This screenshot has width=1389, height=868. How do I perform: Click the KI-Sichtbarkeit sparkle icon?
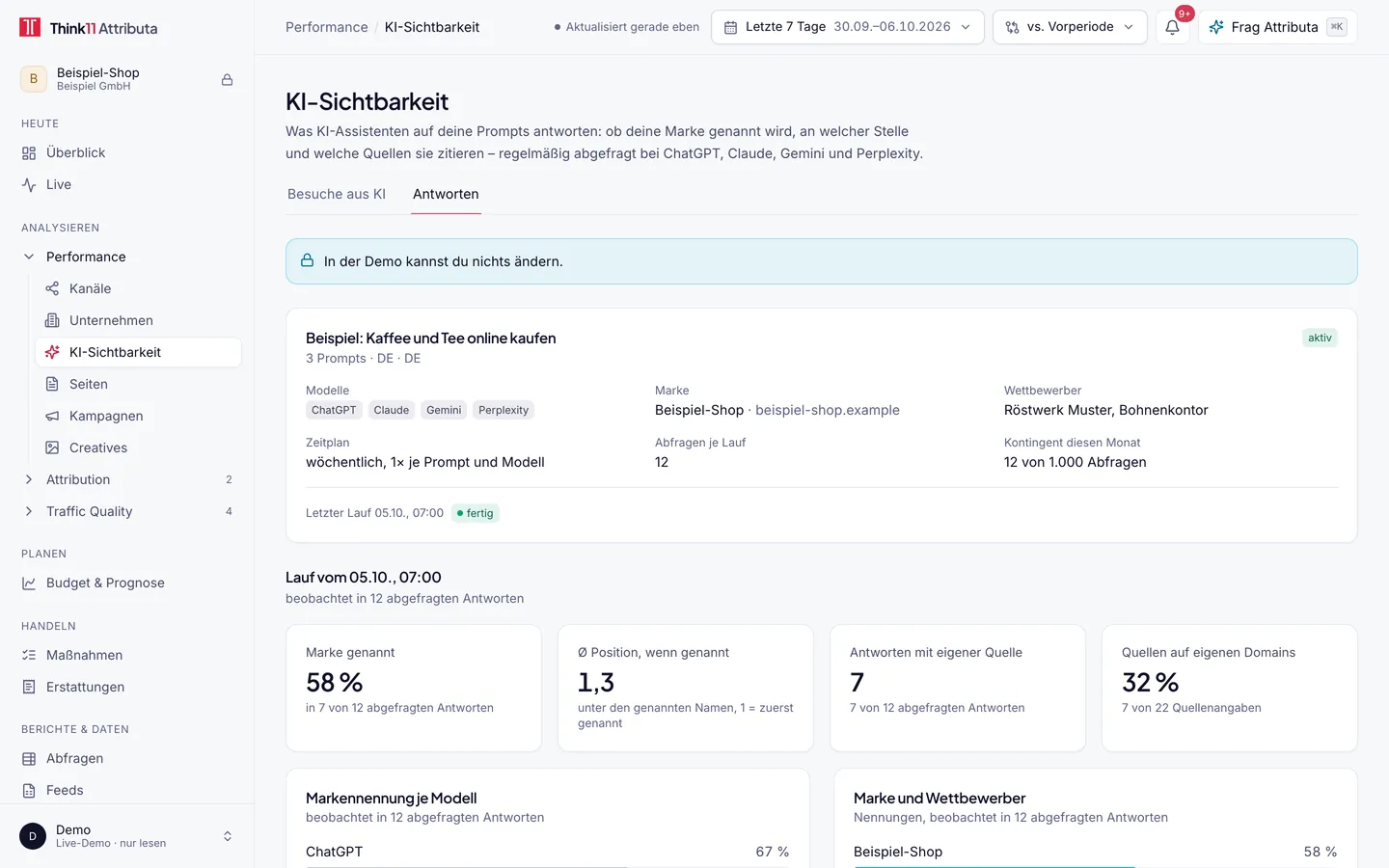pos(52,353)
